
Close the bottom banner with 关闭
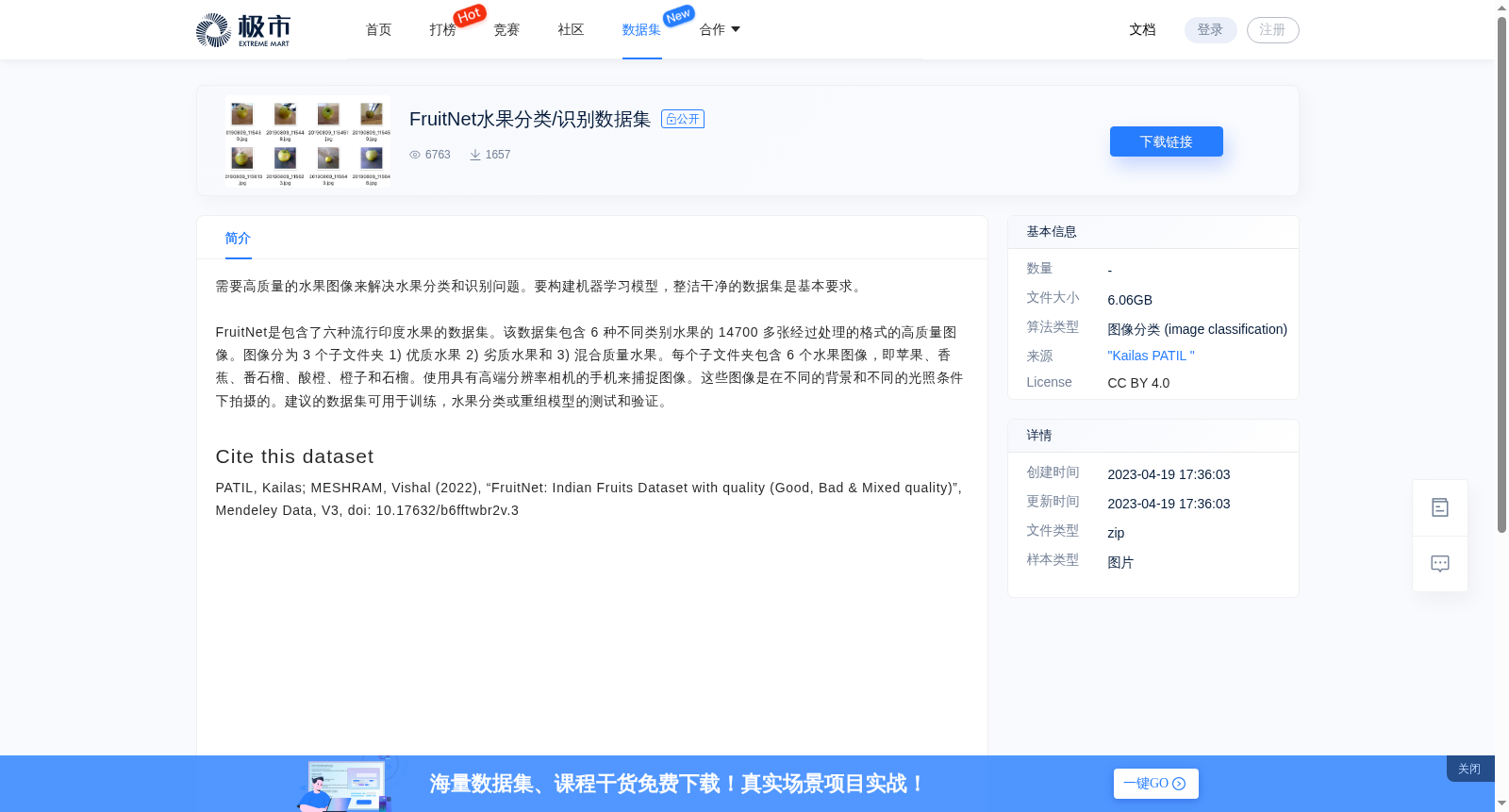(1469, 769)
